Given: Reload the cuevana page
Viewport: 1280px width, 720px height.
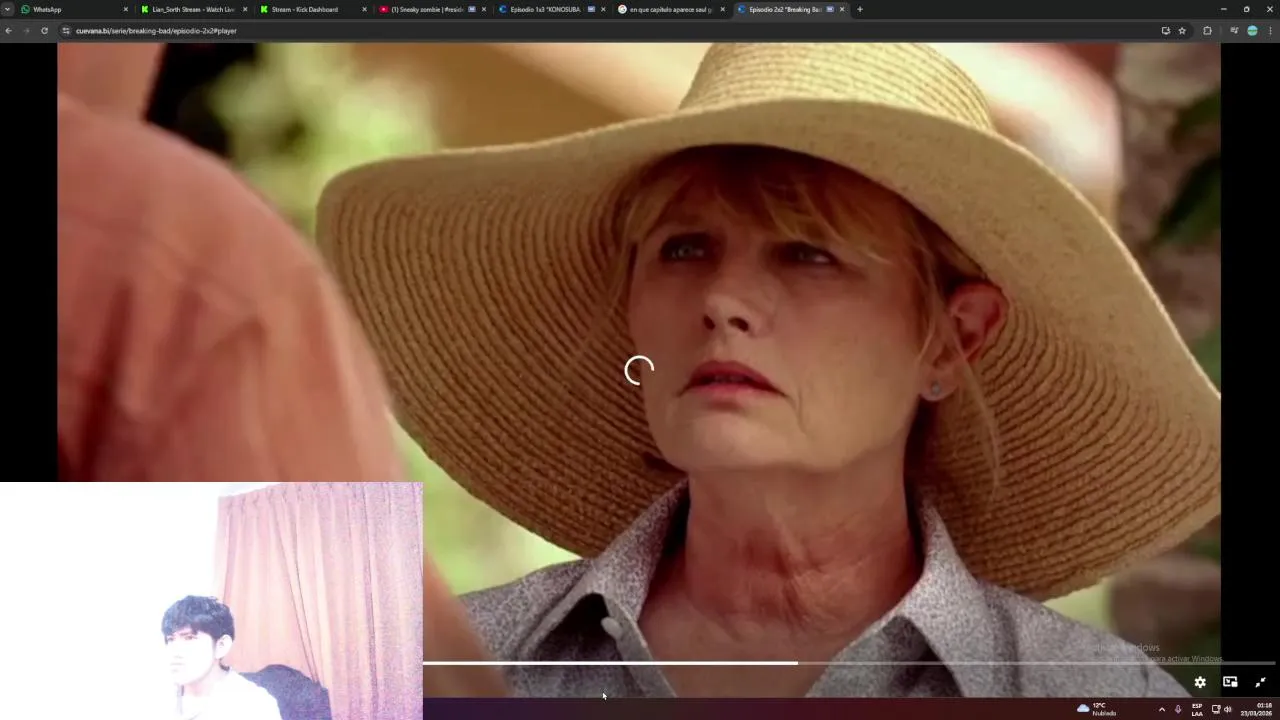Looking at the screenshot, I should [44, 31].
